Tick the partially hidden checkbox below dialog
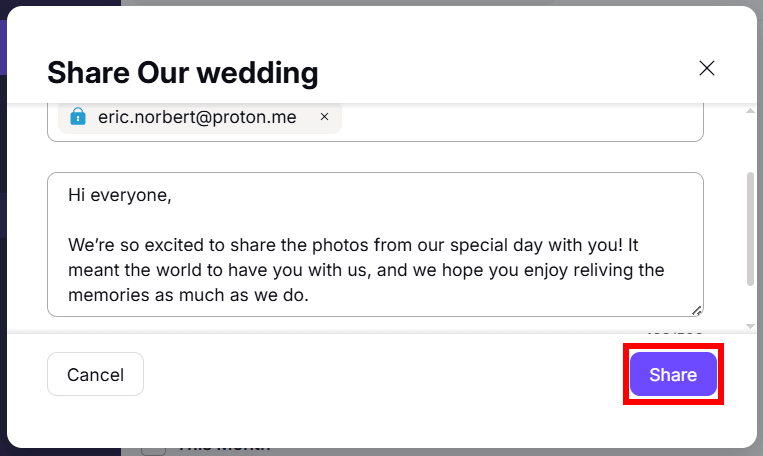The width and height of the screenshot is (763, 456). (x=153, y=451)
